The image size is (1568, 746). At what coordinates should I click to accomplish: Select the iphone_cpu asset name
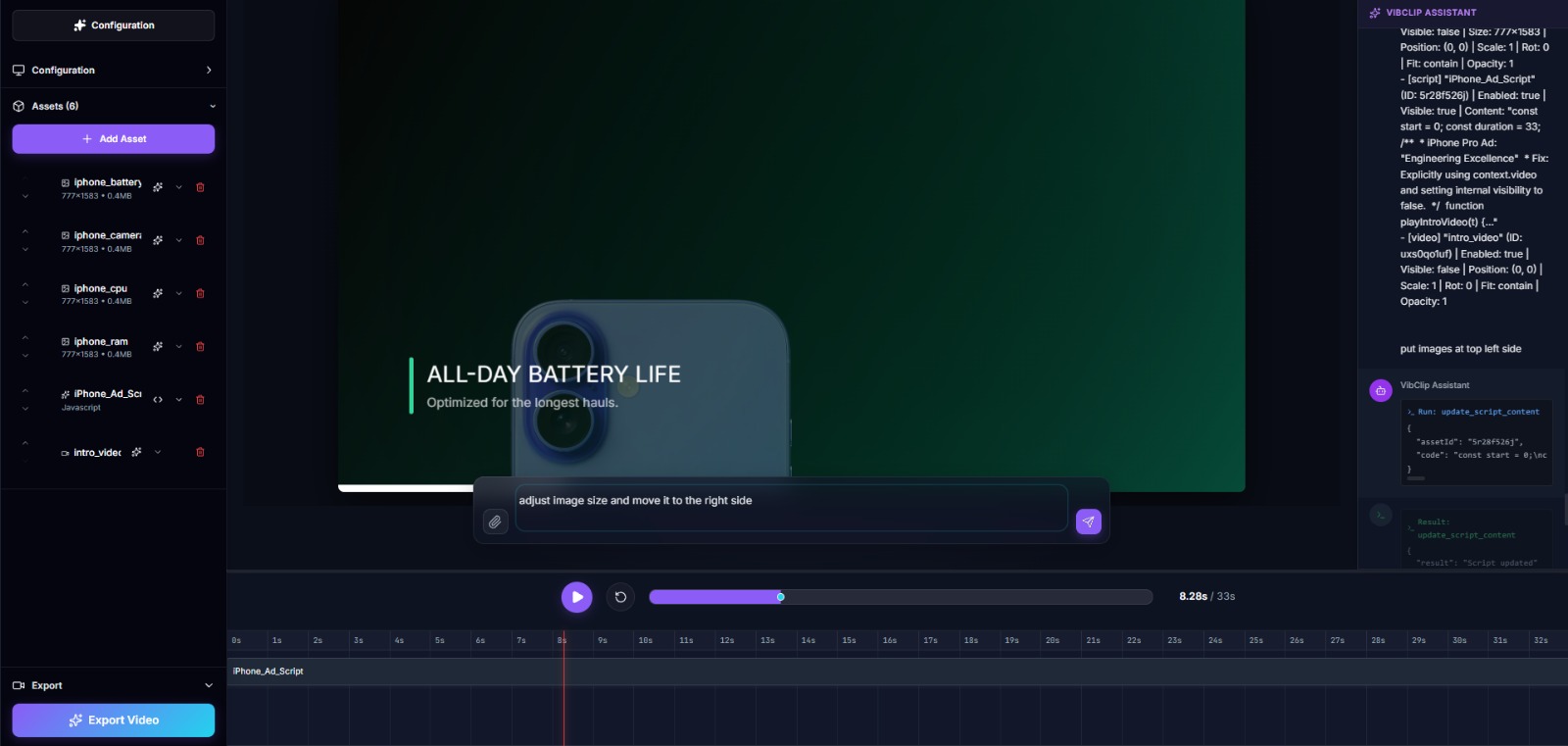(101, 288)
